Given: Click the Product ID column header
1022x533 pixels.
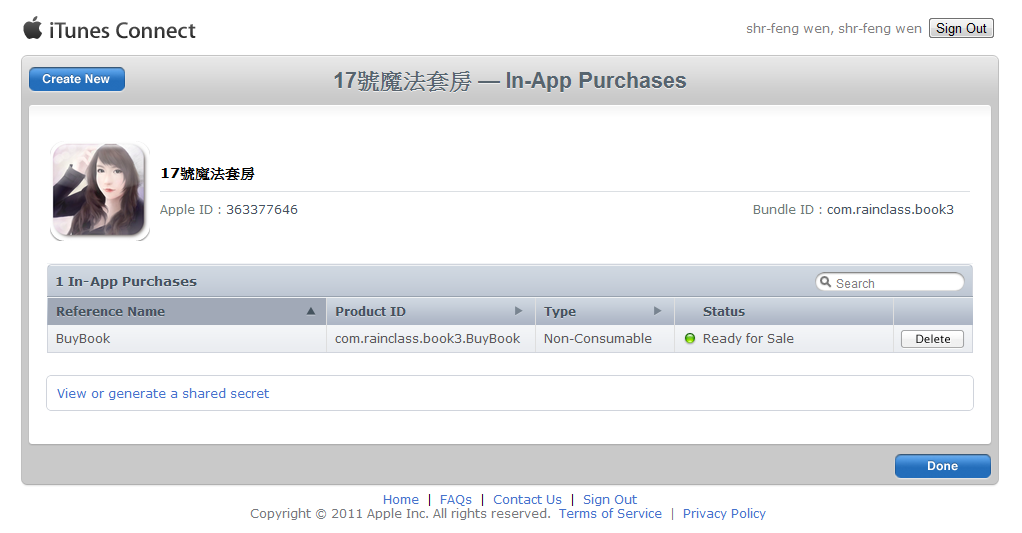Looking at the screenshot, I should coord(431,311).
